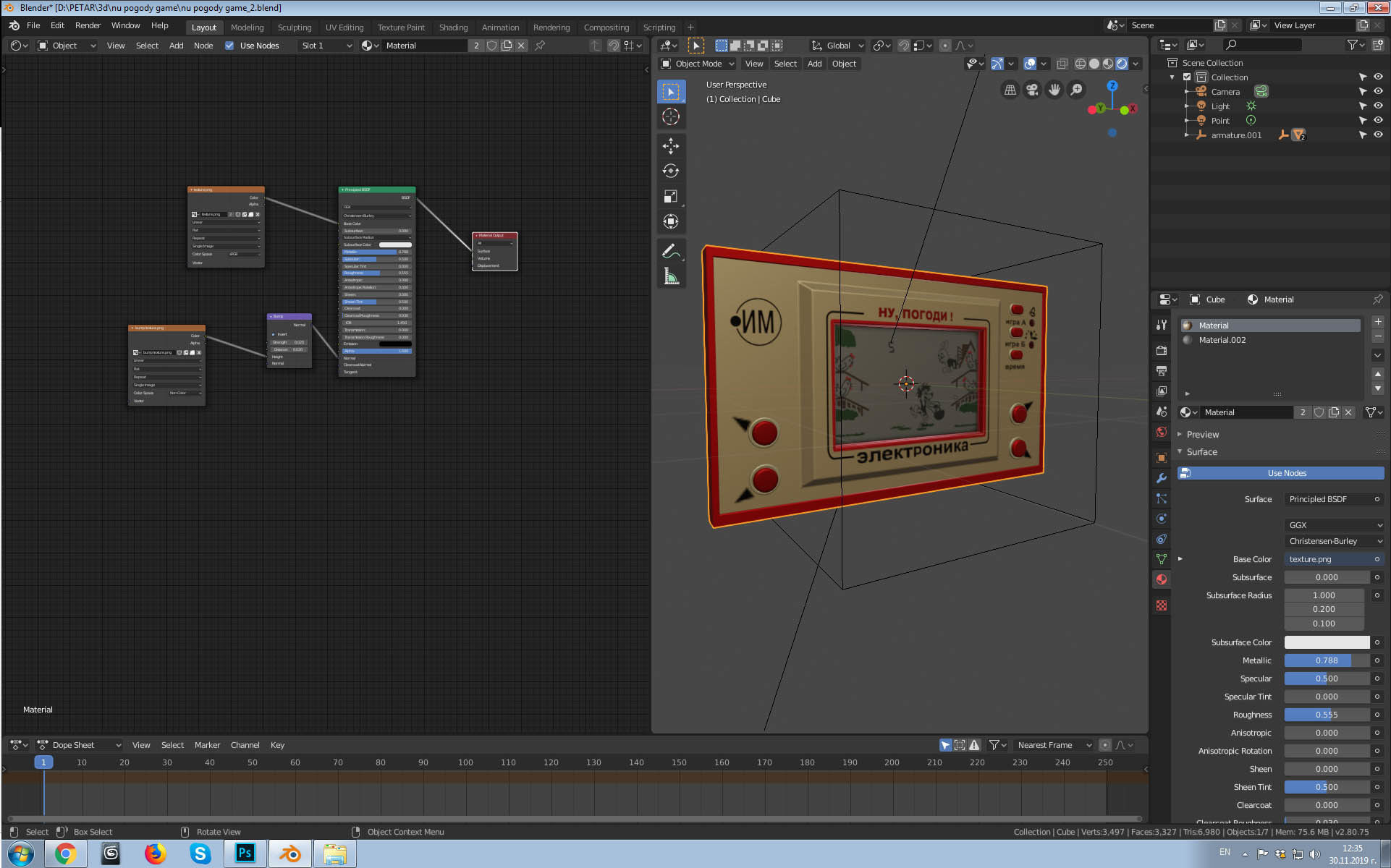Open the Nearest Frame dropdown
Viewport: 1391px width, 868px height.
pos(1054,745)
